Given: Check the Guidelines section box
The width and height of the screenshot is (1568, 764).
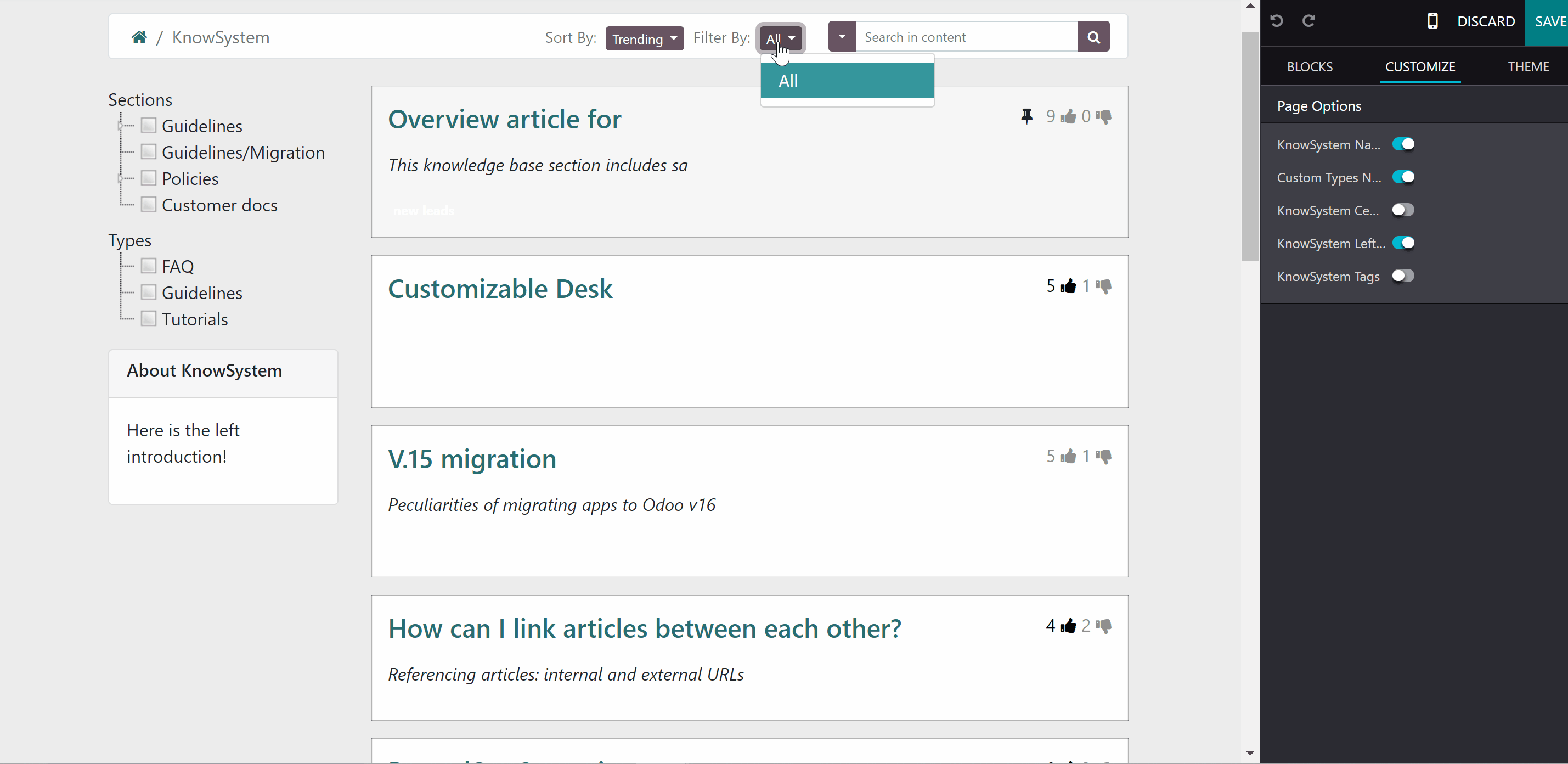Looking at the screenshot, I should (x=149, y=125).
